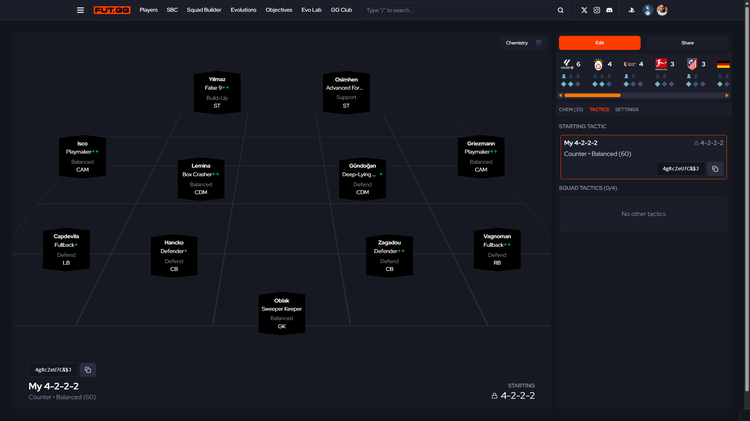Screen dimensions: 750x421
Task: Open the Instagram social icon
Action: (597, 10)
